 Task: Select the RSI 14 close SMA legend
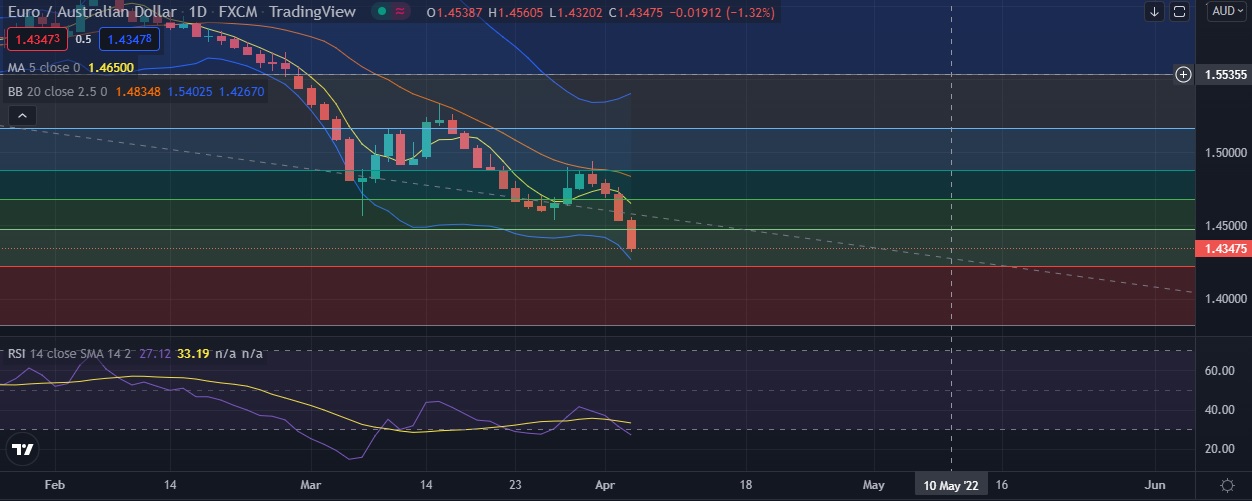click(x=71, y=354)
